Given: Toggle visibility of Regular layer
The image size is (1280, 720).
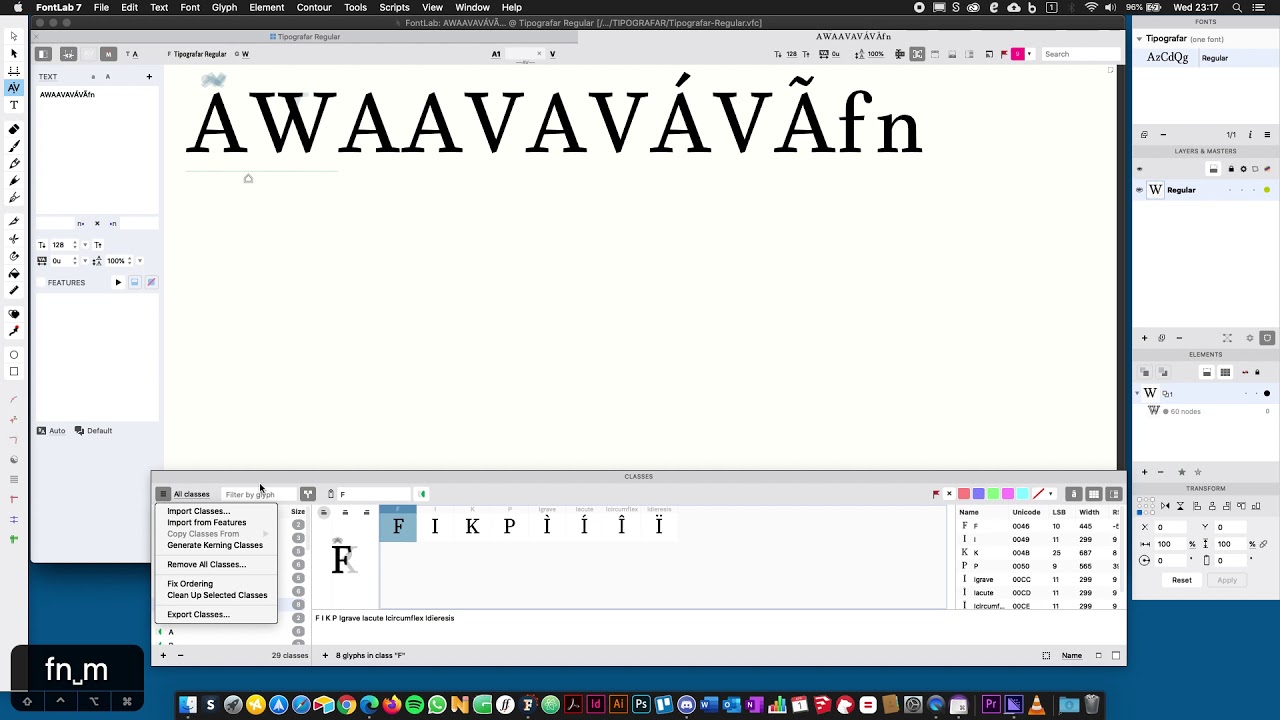Looking at the screenshot, I should pos(1139,190).
